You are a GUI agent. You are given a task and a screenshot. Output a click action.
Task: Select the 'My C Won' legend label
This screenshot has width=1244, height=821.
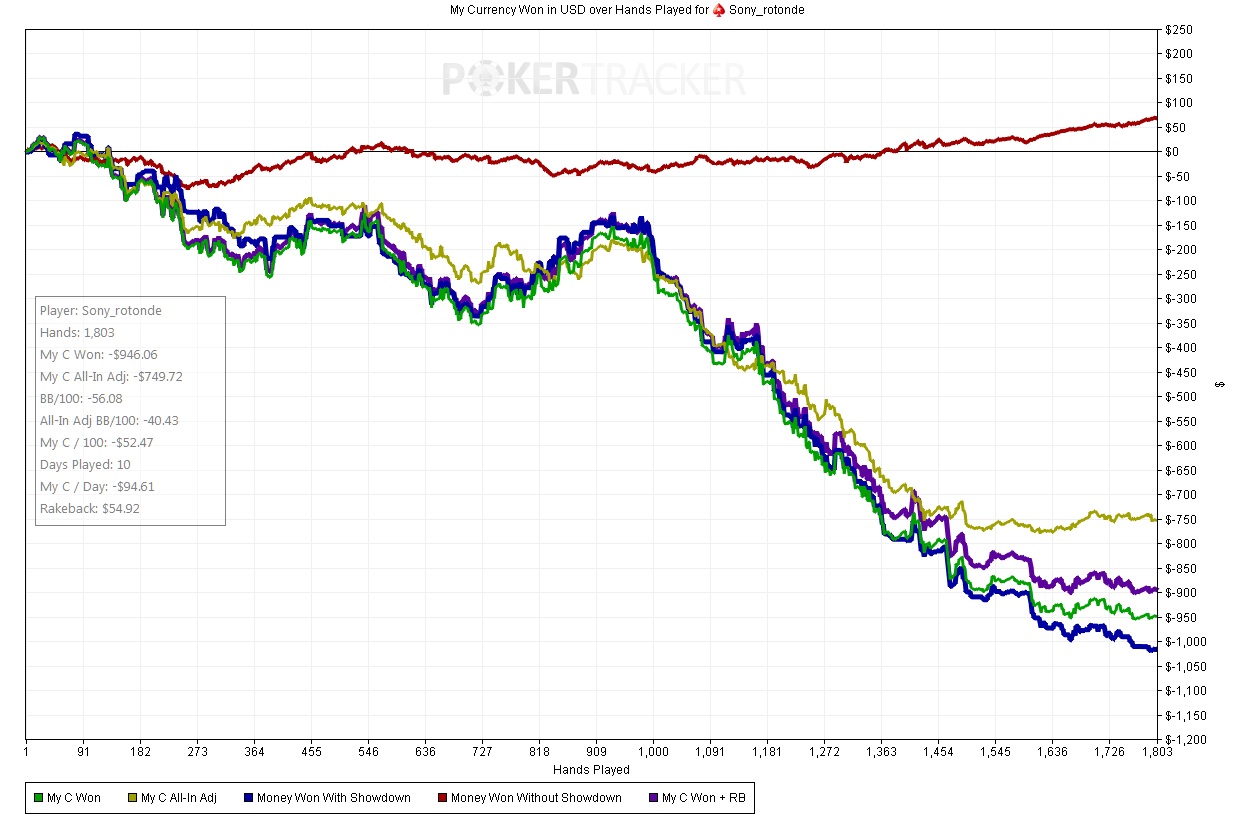point(74,798)
